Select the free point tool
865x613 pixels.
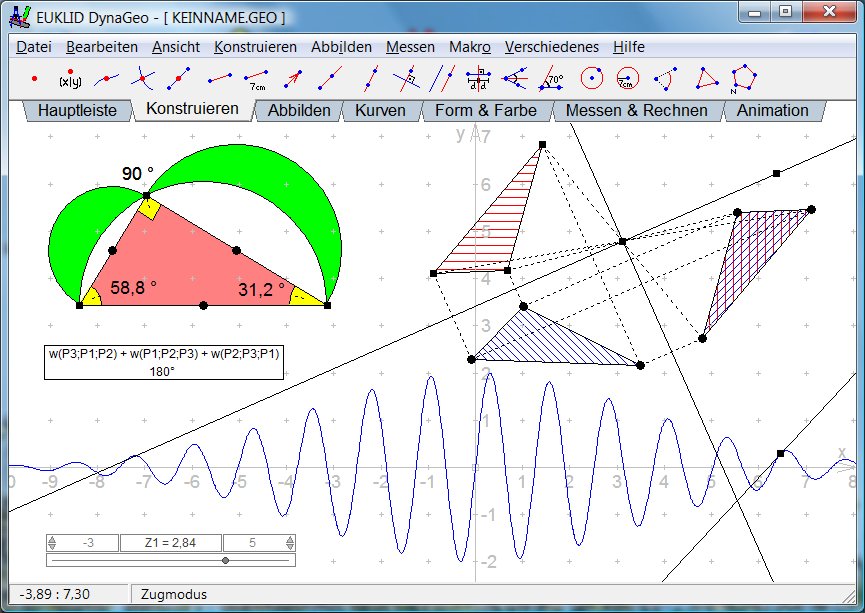click(34, 77)
